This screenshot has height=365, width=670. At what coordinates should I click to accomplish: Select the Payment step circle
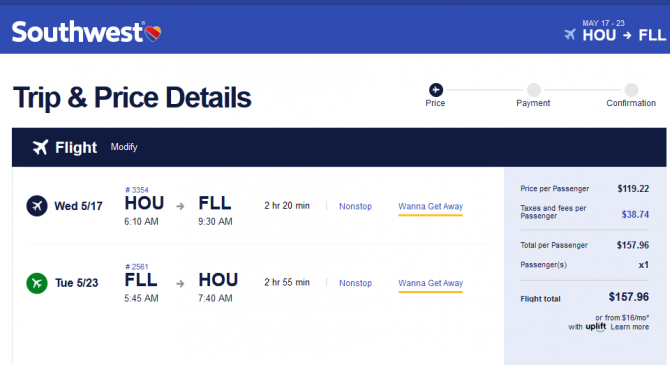click(533, 90)
